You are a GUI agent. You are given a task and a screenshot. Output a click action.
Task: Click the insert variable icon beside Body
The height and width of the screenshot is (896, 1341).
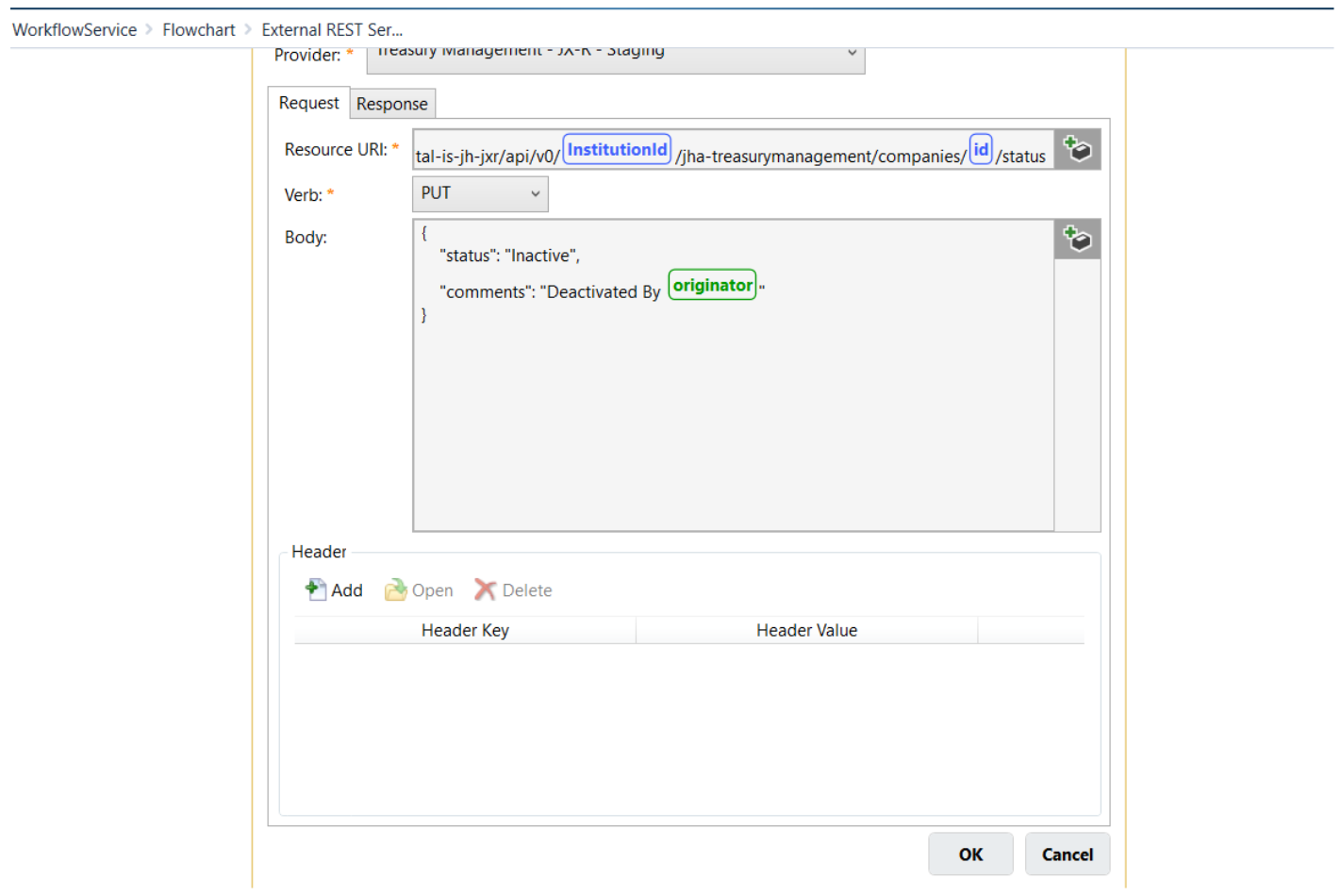[x=1076, y=239]
